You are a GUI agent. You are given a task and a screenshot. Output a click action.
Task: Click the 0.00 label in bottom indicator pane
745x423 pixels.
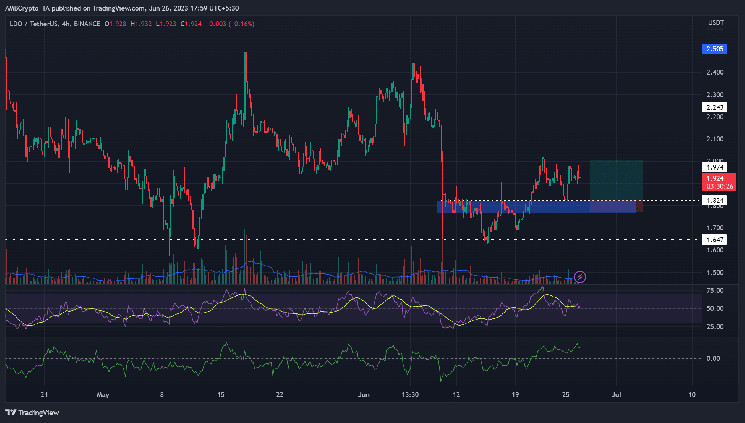point(713,358)
